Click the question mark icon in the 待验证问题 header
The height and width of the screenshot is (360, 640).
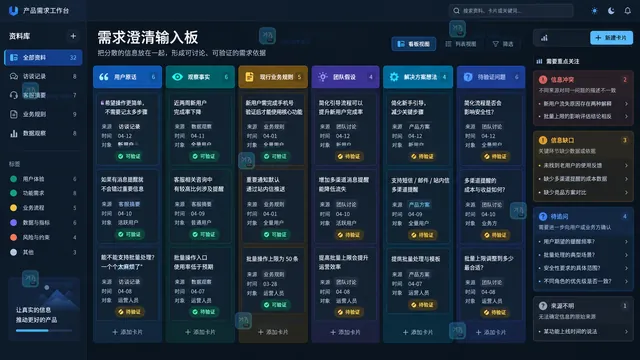pyautogui.click(x=468, y=77)
